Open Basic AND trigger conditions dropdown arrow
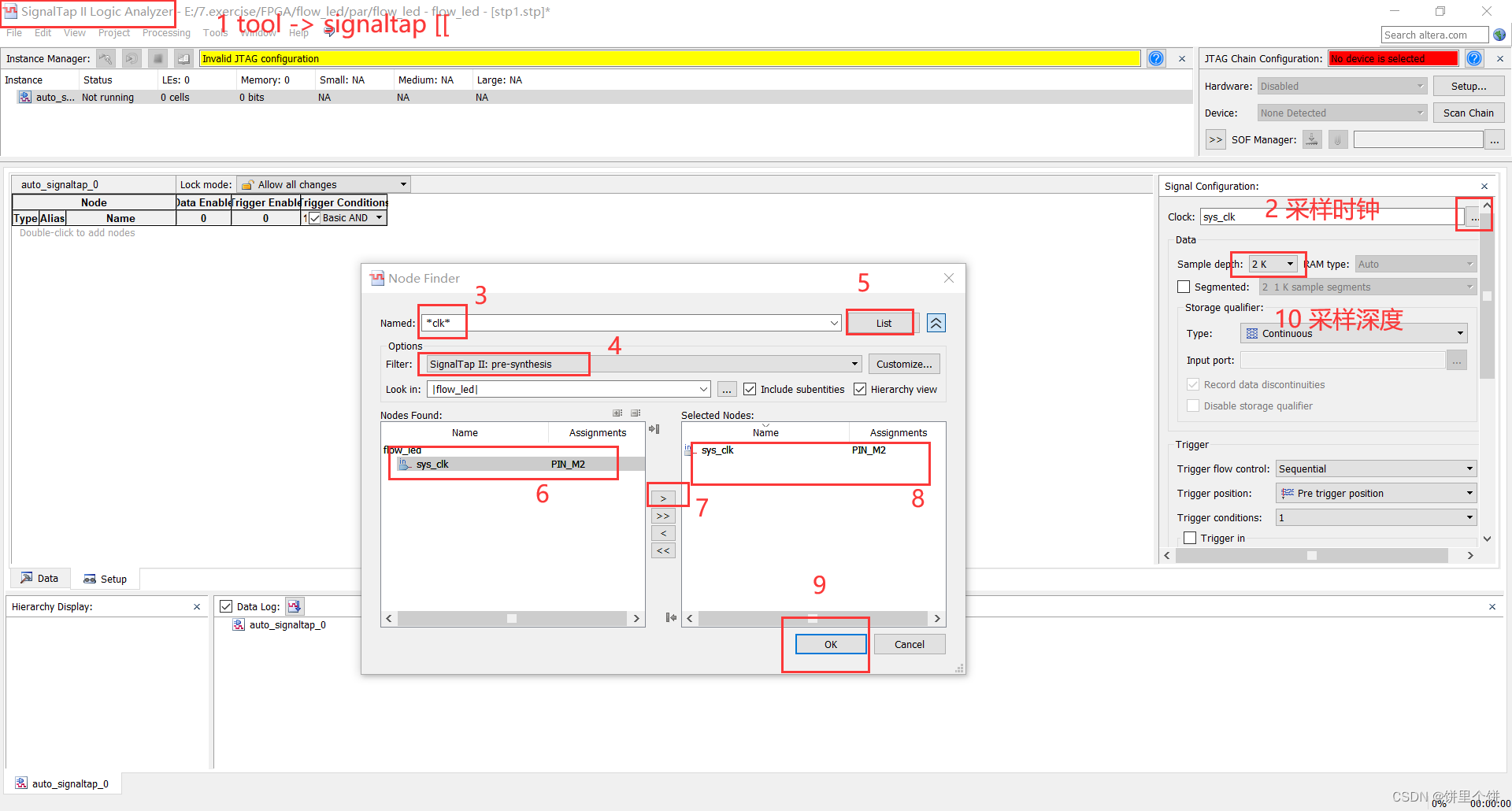Image resolution: width=1512 pixels, height=811 pixels. tap(379, 218)
